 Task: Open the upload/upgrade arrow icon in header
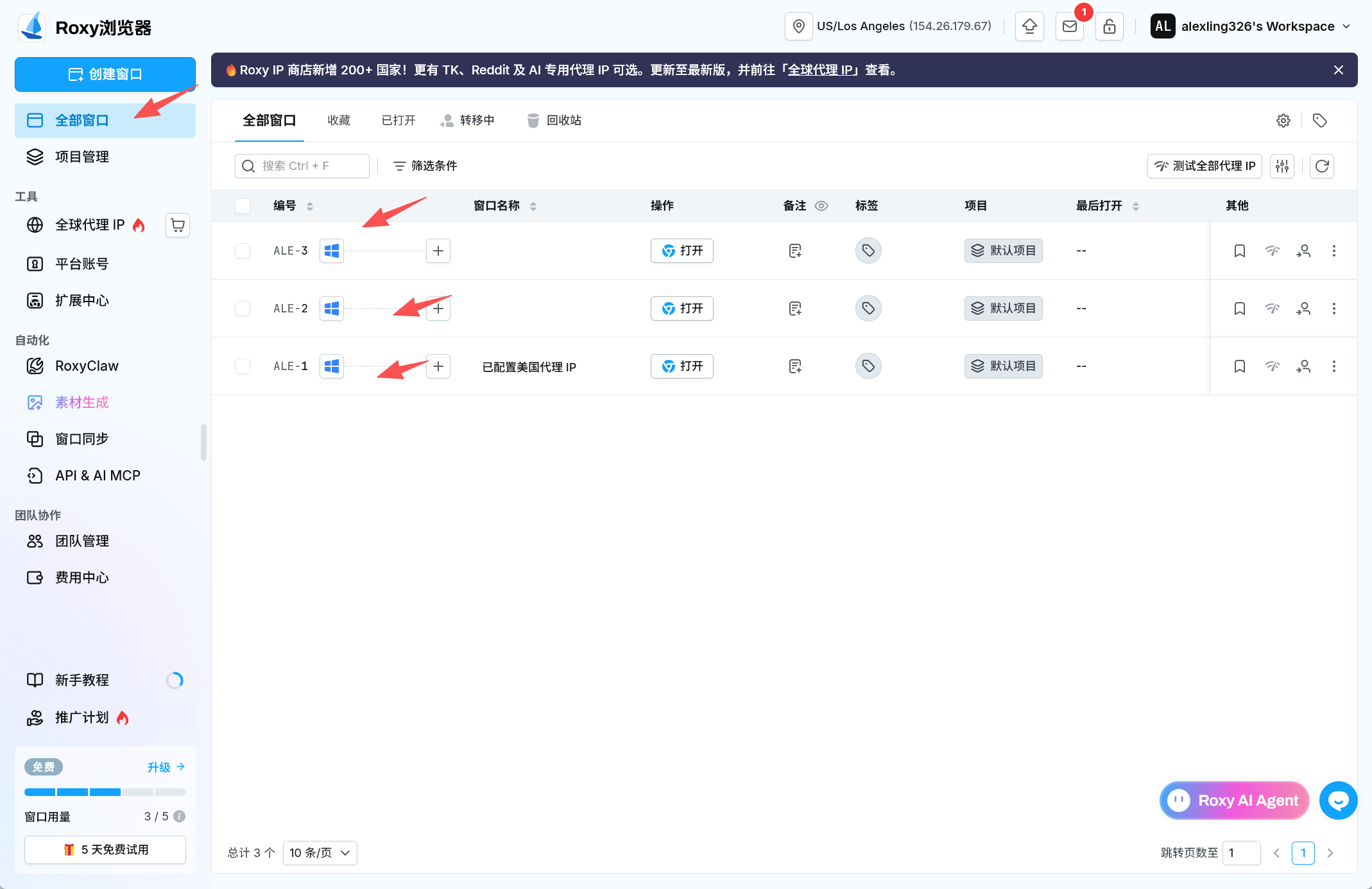tap(1029, 26)
